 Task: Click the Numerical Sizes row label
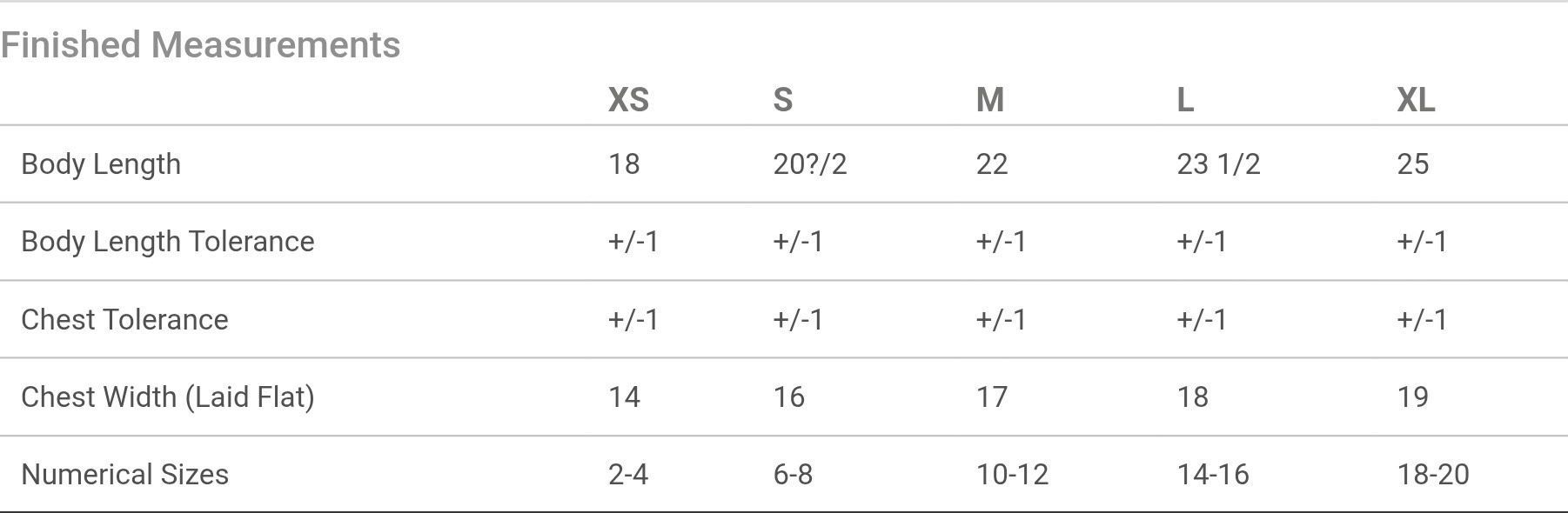[125, 475]
